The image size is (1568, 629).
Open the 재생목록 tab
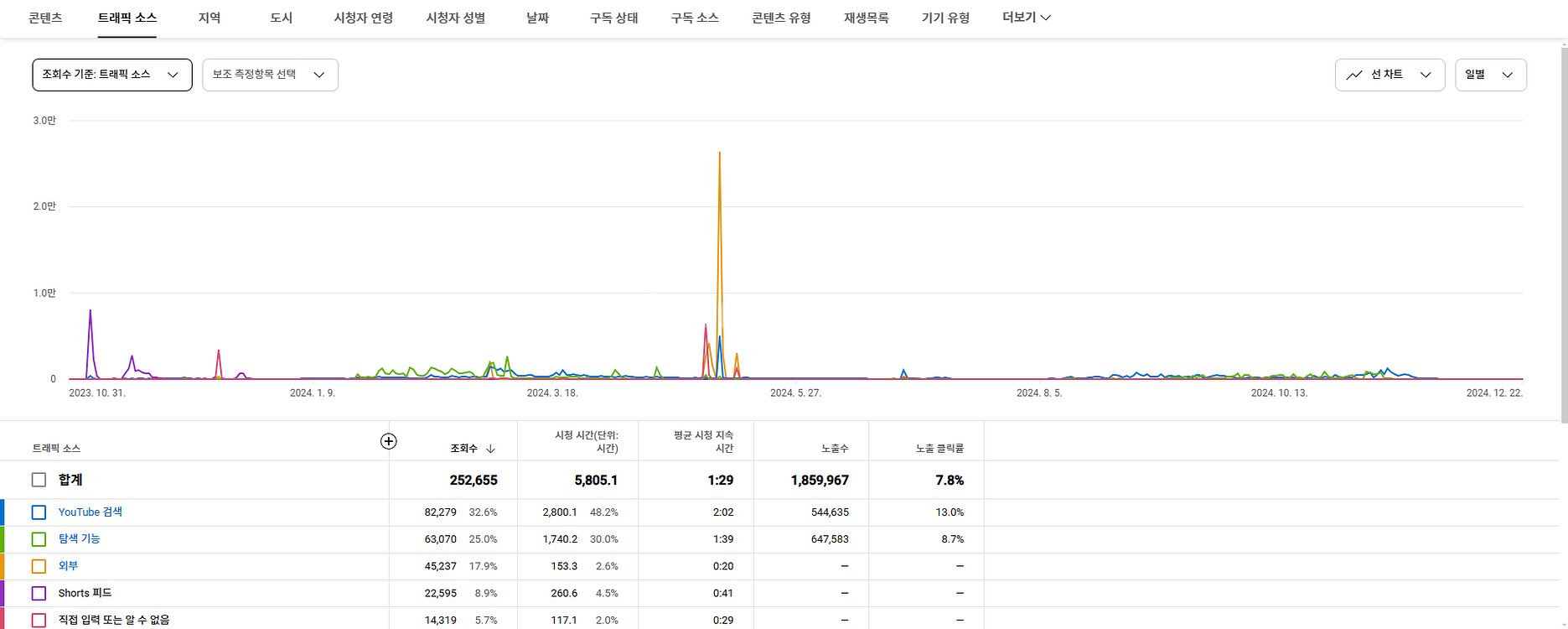[x=867, y=18]
